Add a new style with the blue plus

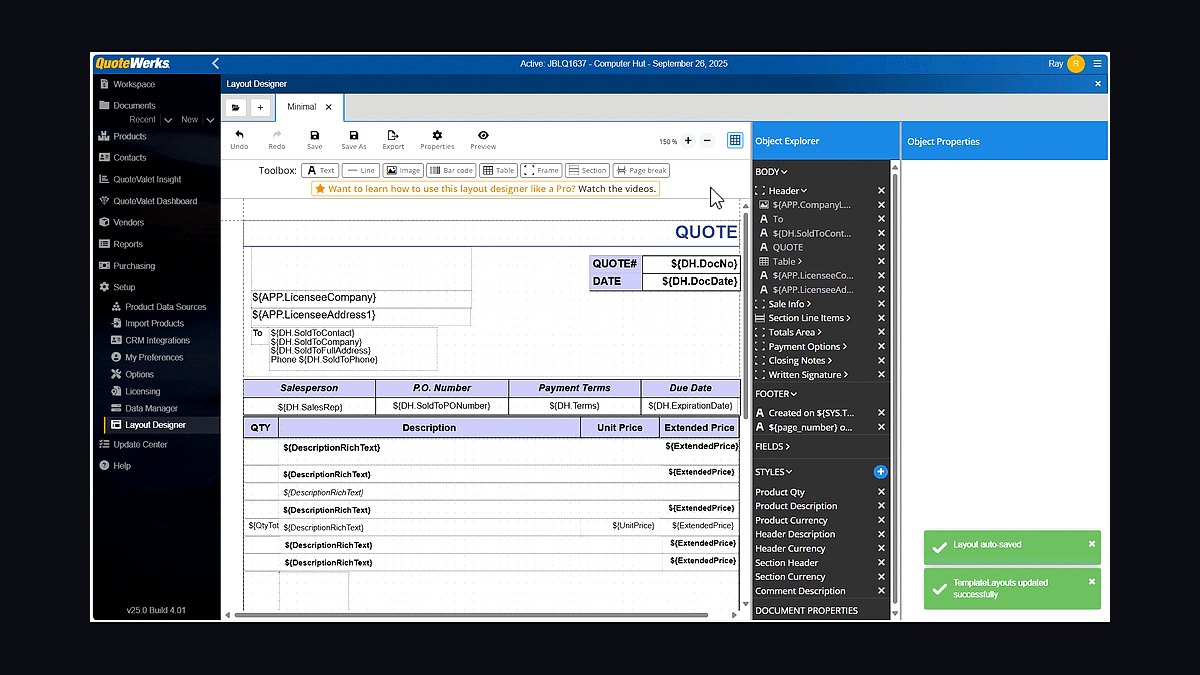[x=880, y=472]
